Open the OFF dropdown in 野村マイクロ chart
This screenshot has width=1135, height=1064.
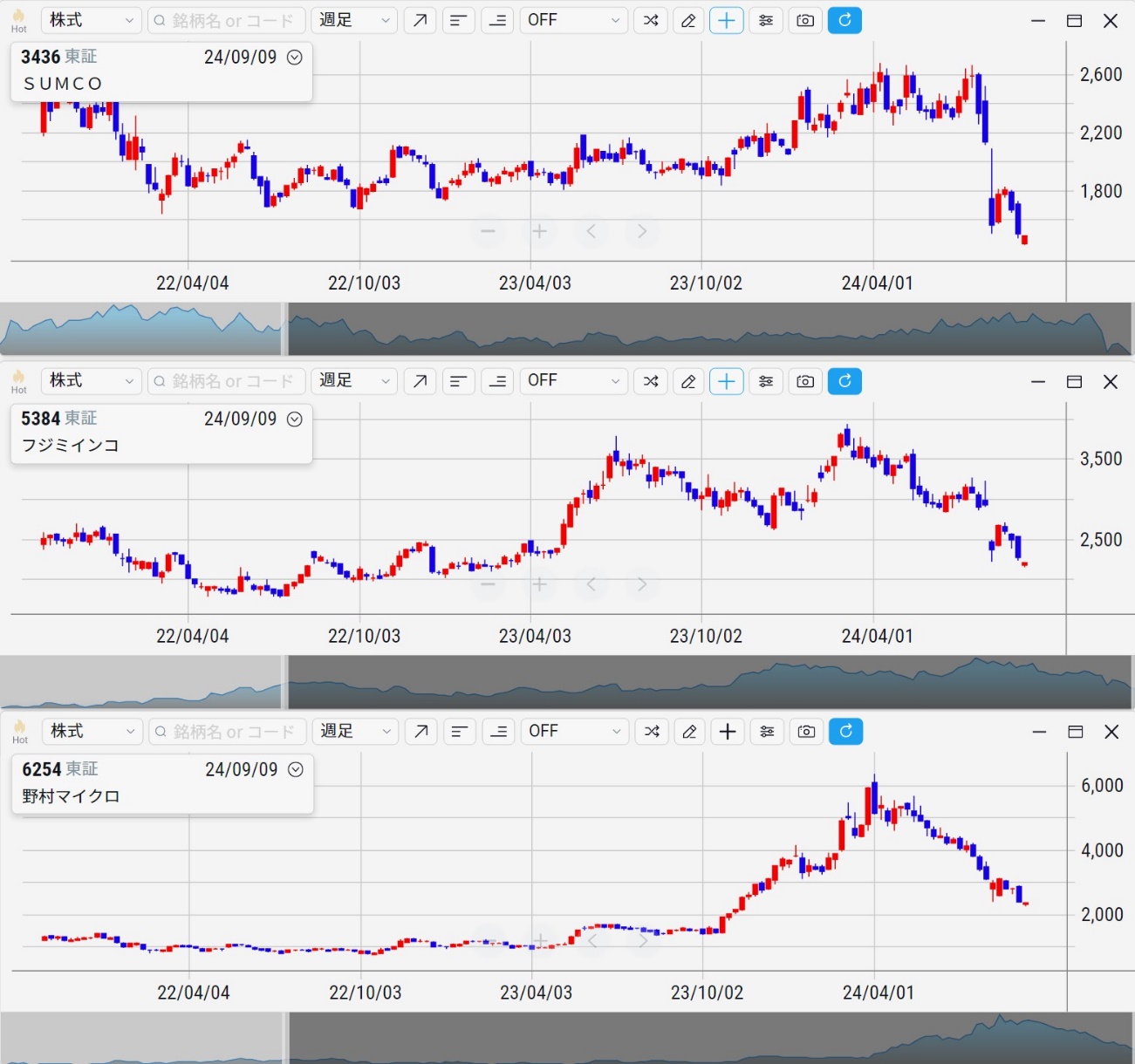tap(574, 732)
